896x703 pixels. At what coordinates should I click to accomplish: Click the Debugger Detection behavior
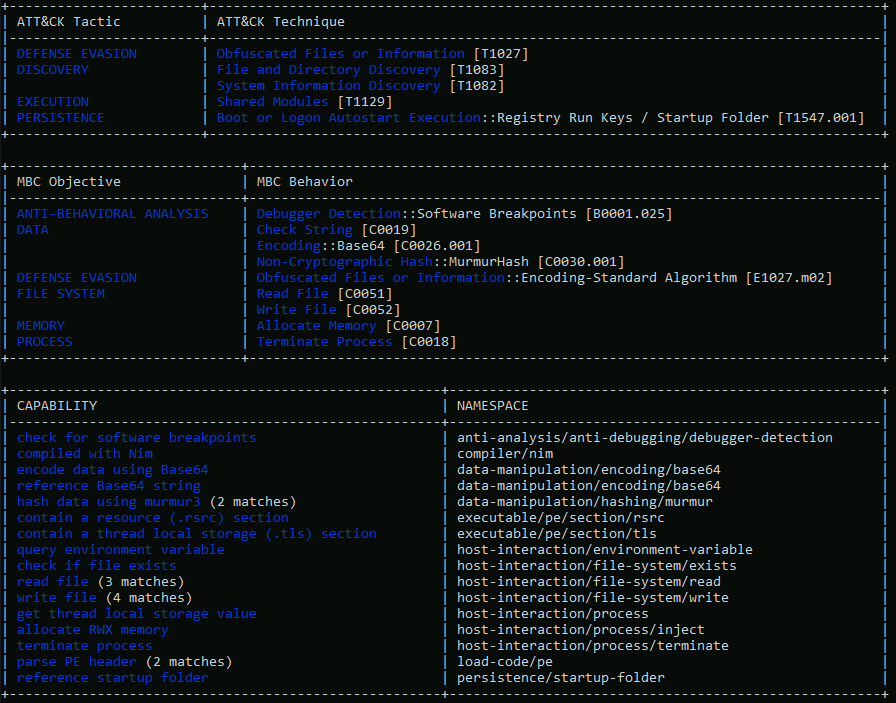tap(329, 214)
